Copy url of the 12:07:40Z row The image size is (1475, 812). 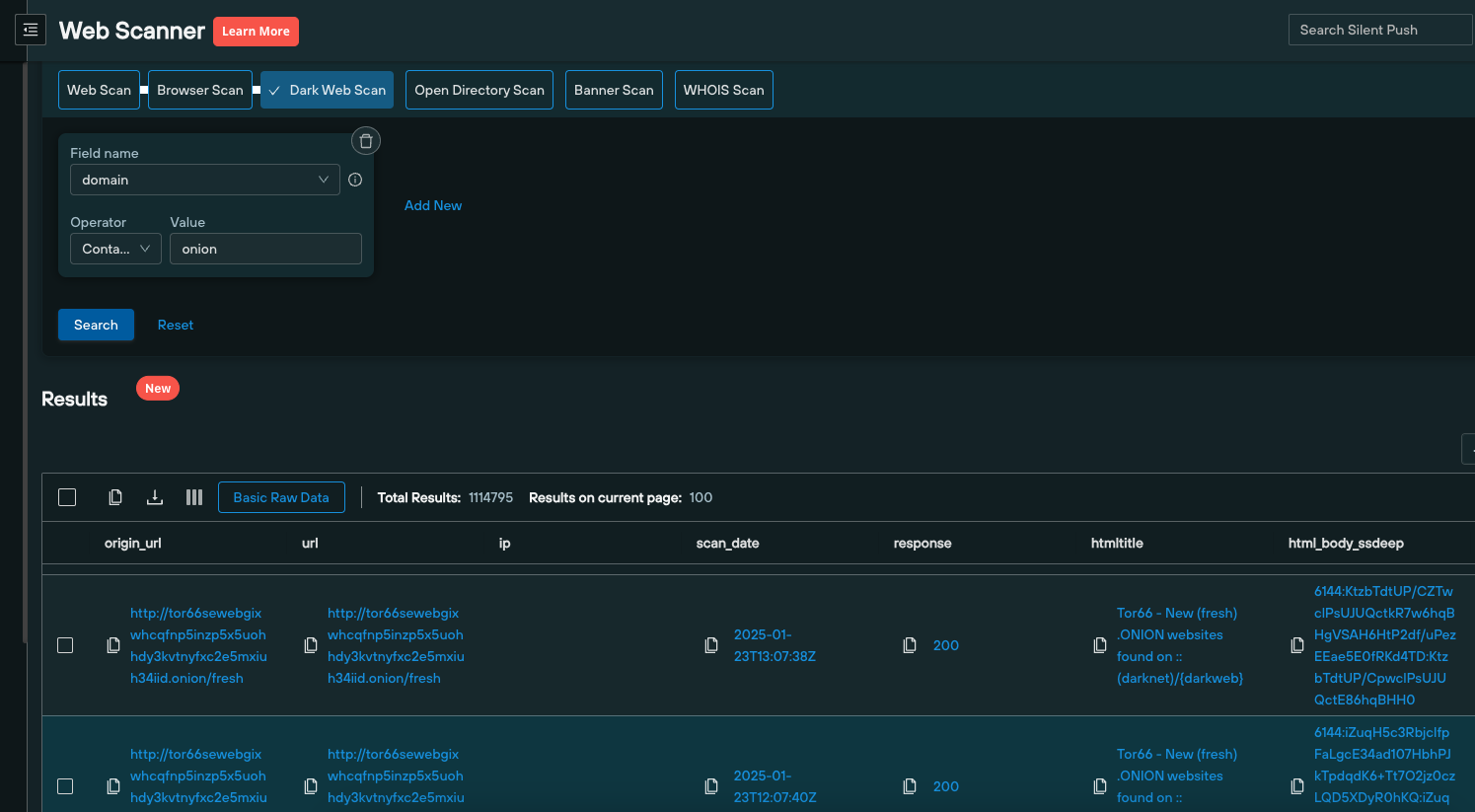311,786
